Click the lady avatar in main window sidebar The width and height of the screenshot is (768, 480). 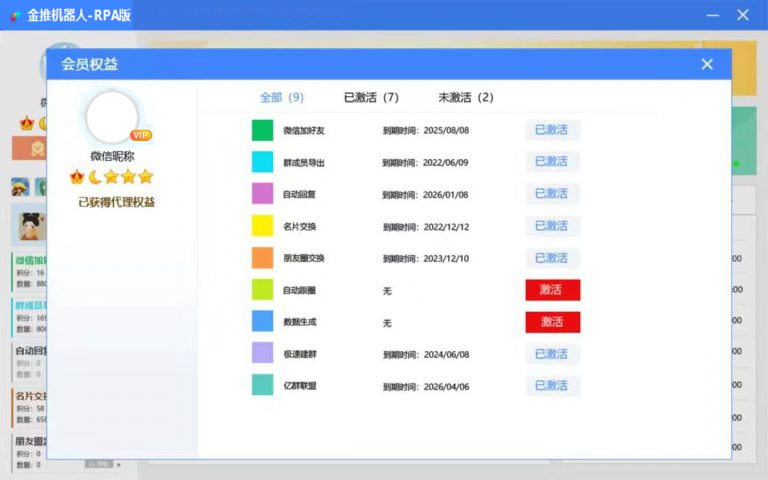point(31,226)
